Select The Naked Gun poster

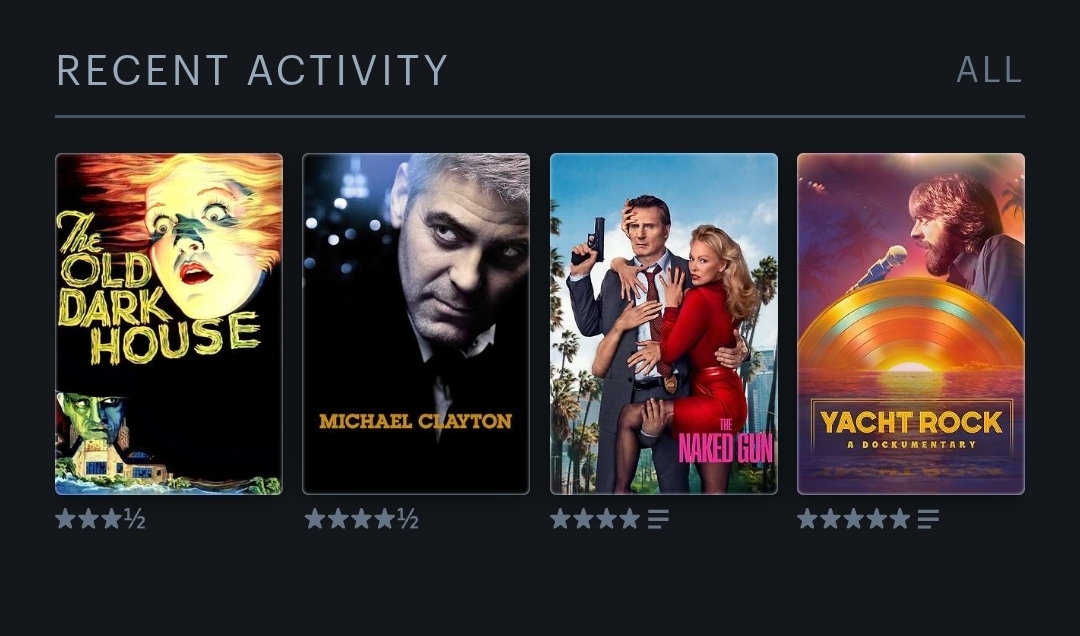(664, 324)
